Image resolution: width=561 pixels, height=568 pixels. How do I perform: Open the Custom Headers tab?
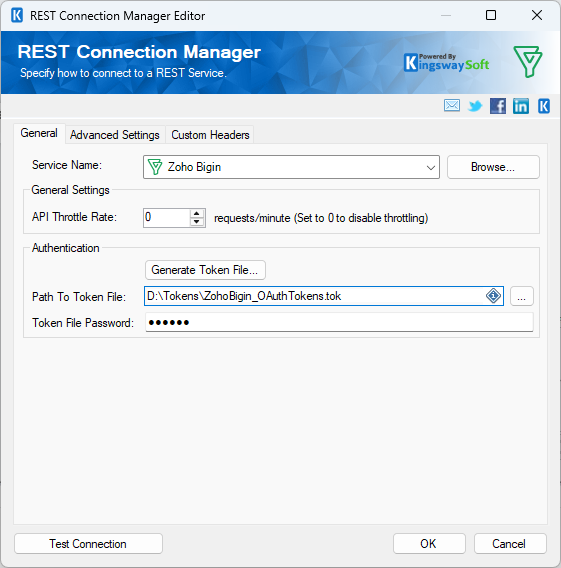click(x=210, y=135)
